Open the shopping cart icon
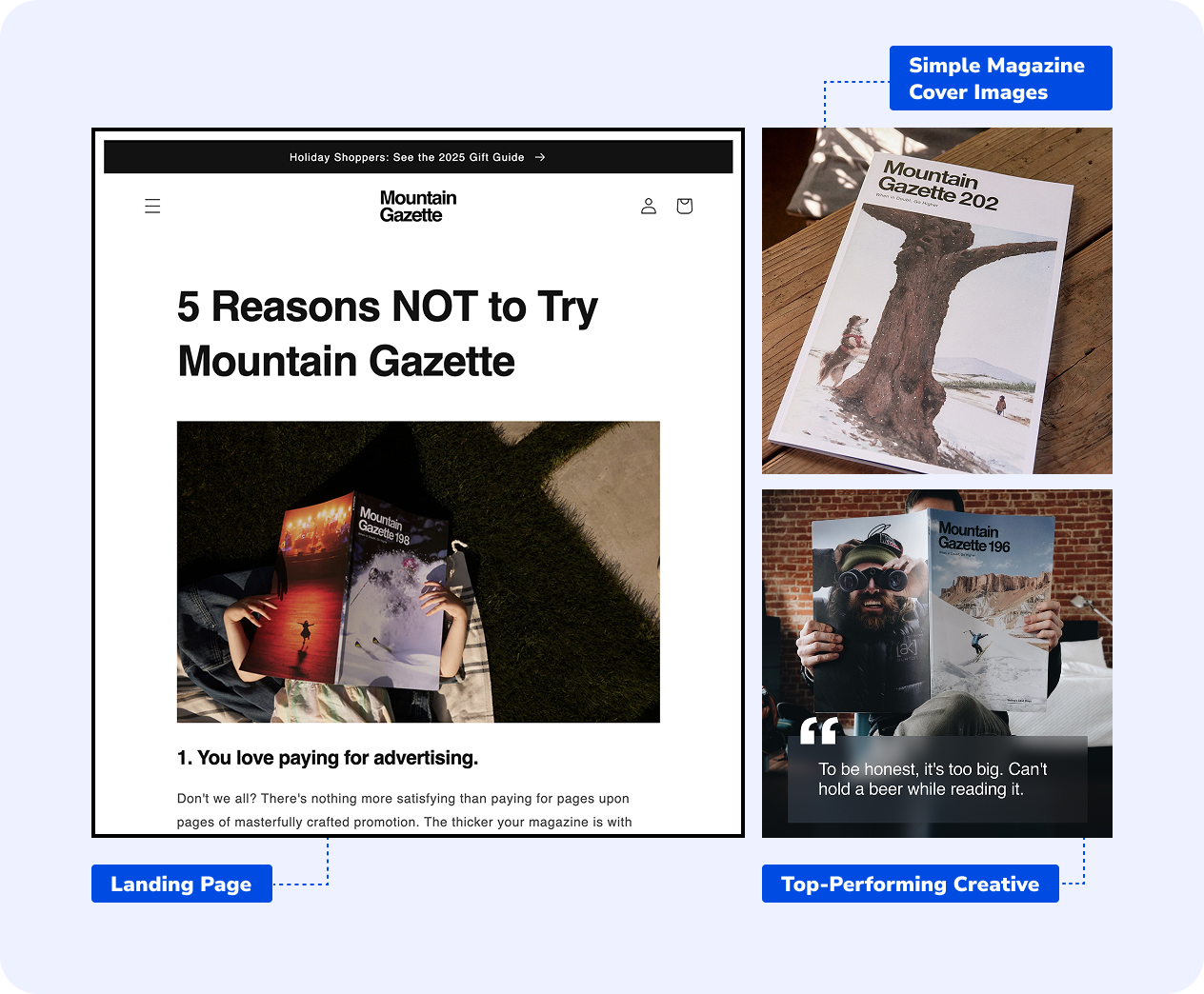 click(684, 206)
